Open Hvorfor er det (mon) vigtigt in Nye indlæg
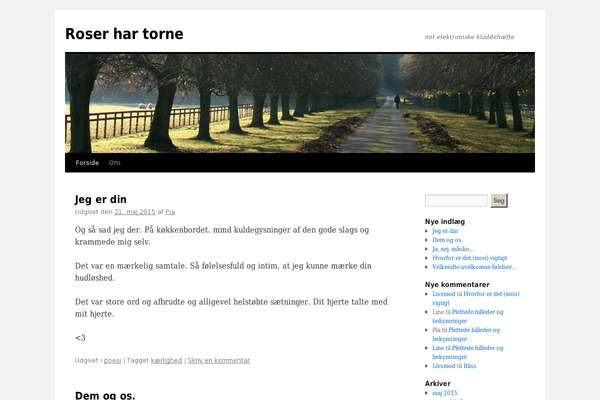This screenshot has height=400, width=600. coord(470,258)
